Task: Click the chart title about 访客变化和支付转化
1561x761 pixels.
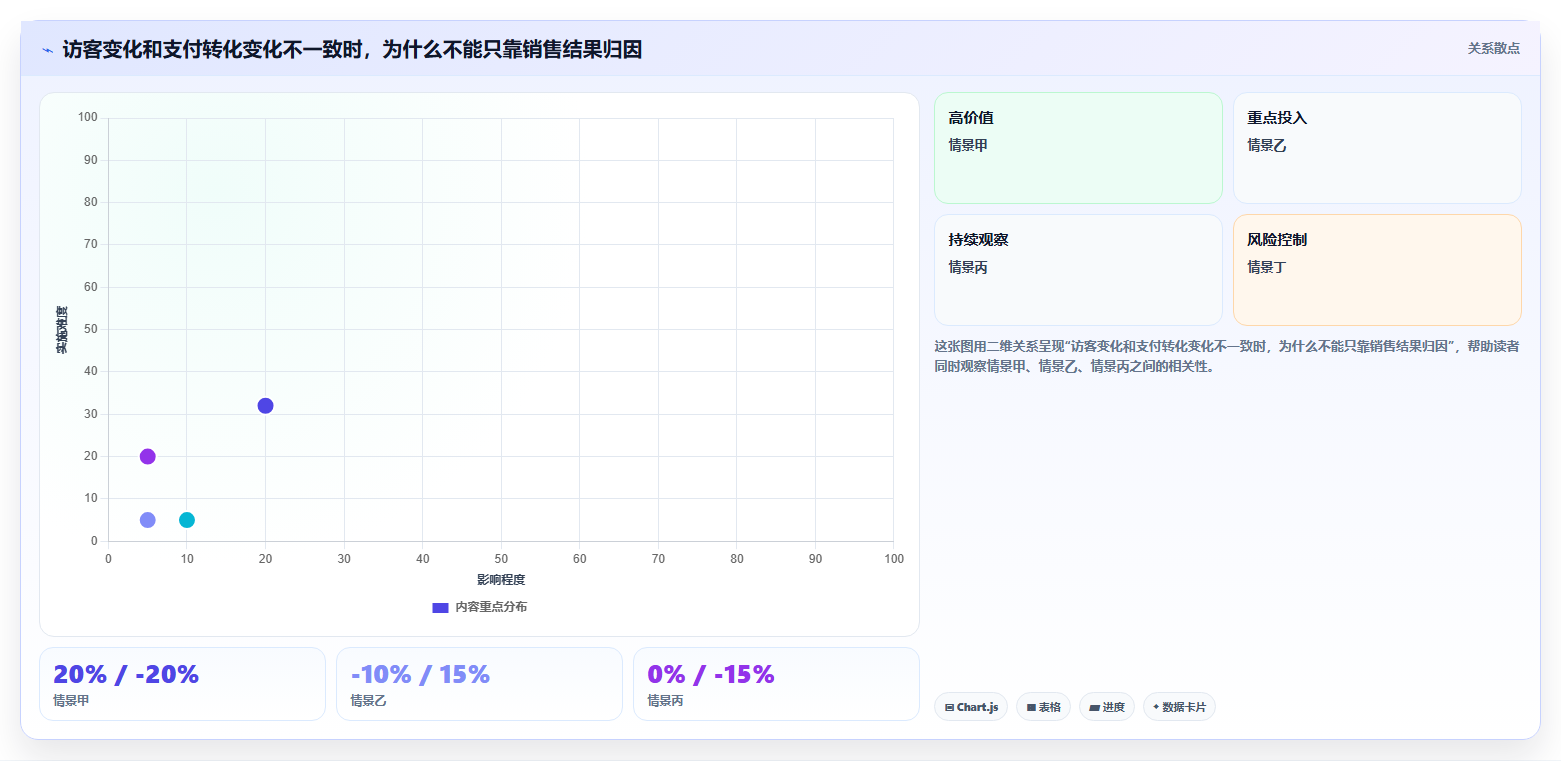Action: click(352, 49)
